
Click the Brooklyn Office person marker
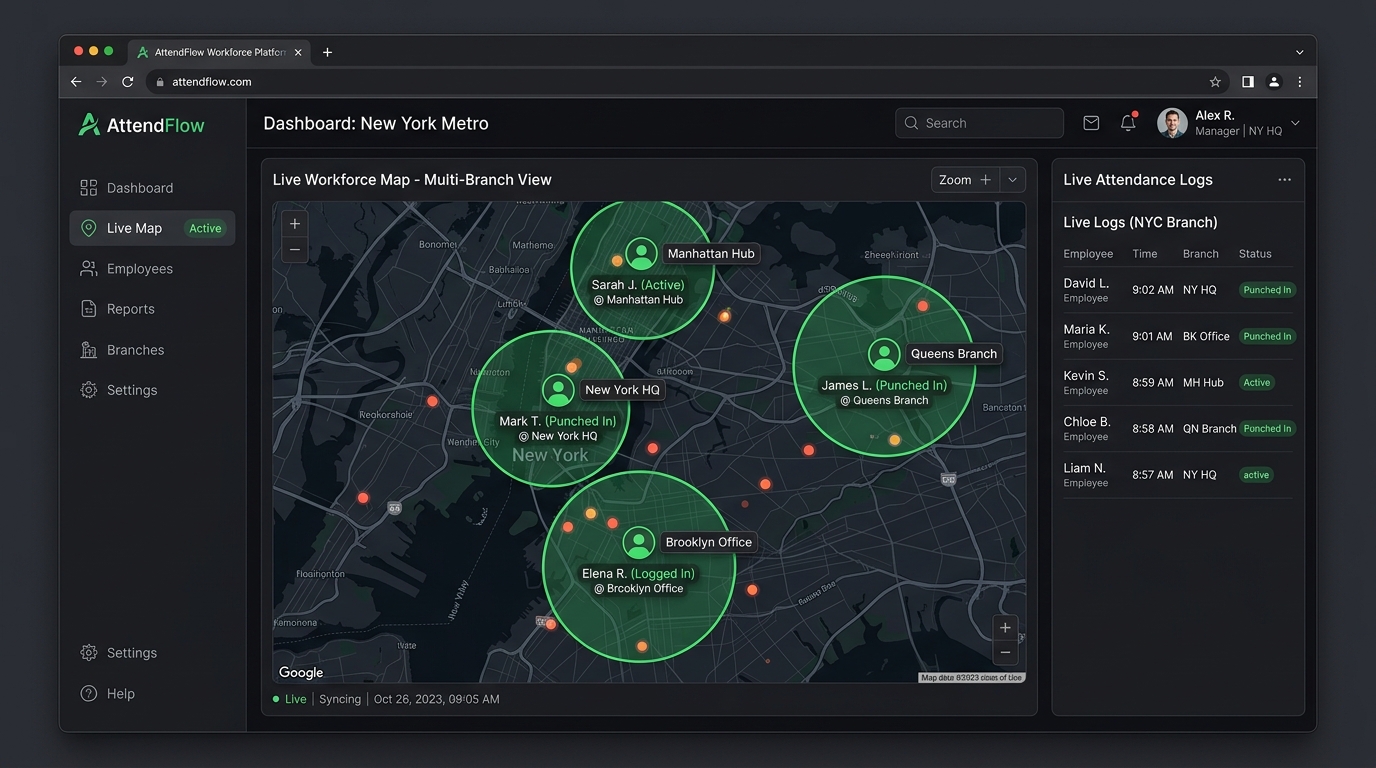639,542
